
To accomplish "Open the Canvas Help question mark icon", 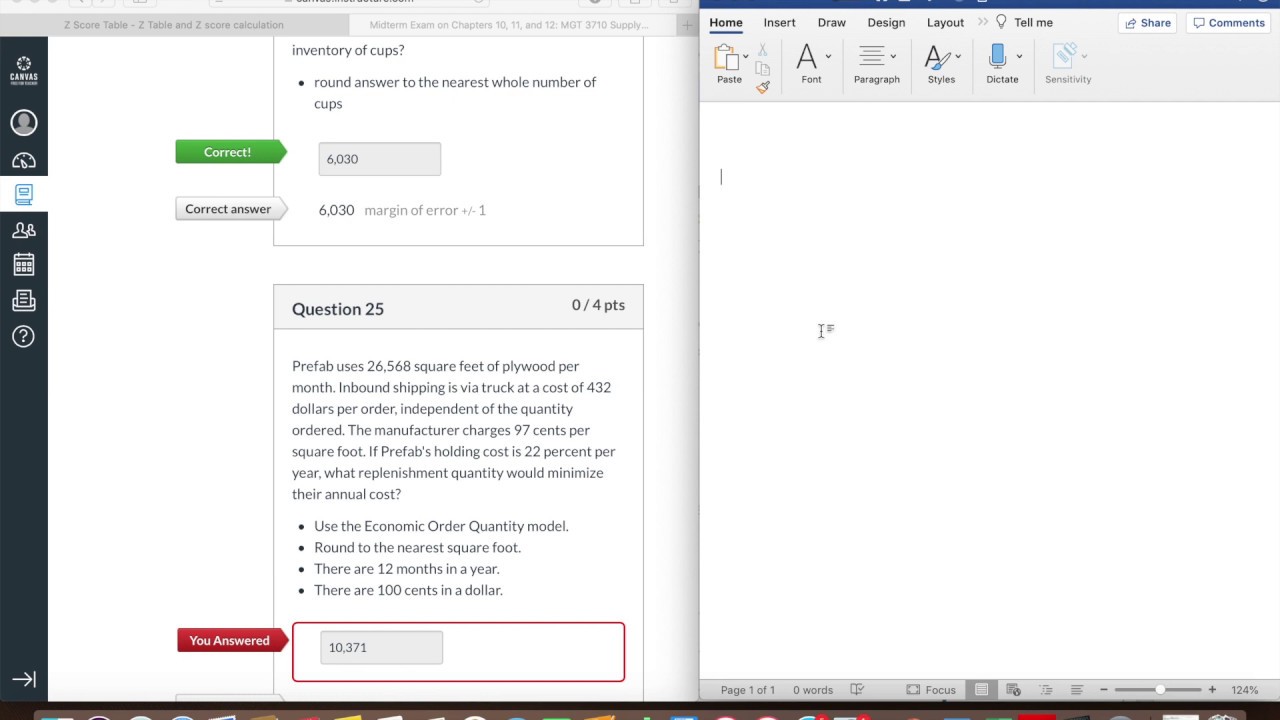I will coord(24,336).
